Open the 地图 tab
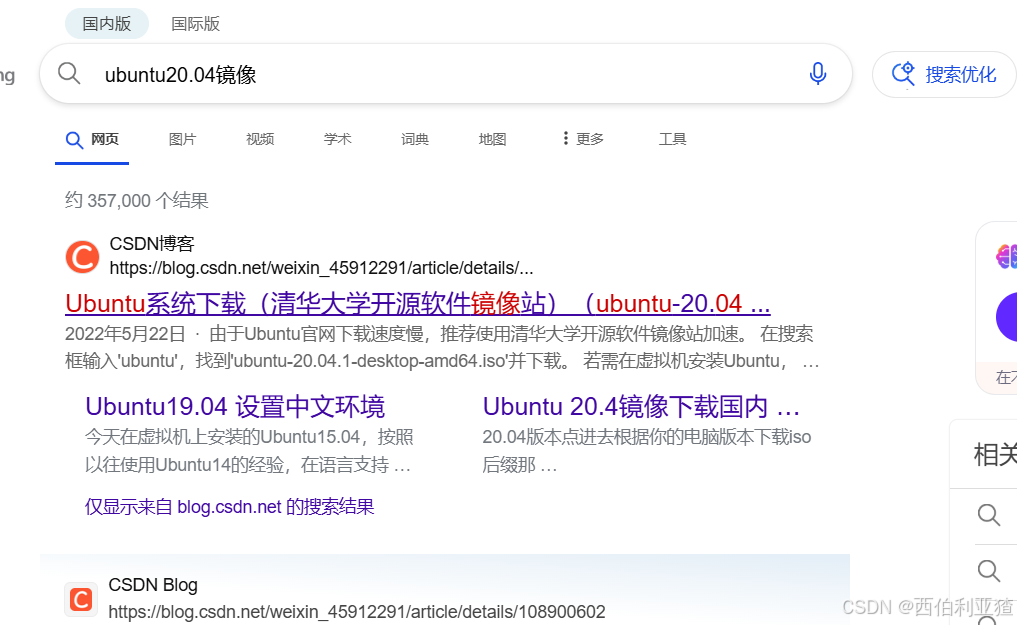The image size is (1017, 625). [x=492, y=139]
